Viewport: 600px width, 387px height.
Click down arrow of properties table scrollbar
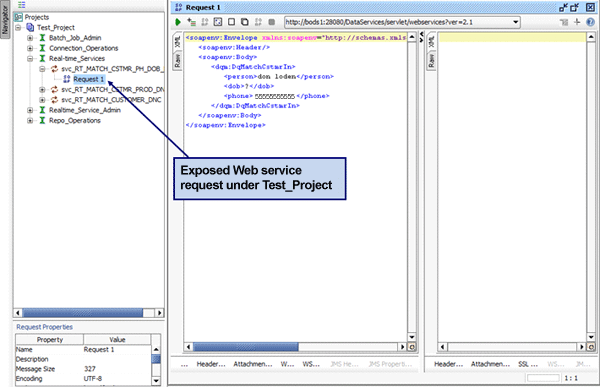pos(156,380)
